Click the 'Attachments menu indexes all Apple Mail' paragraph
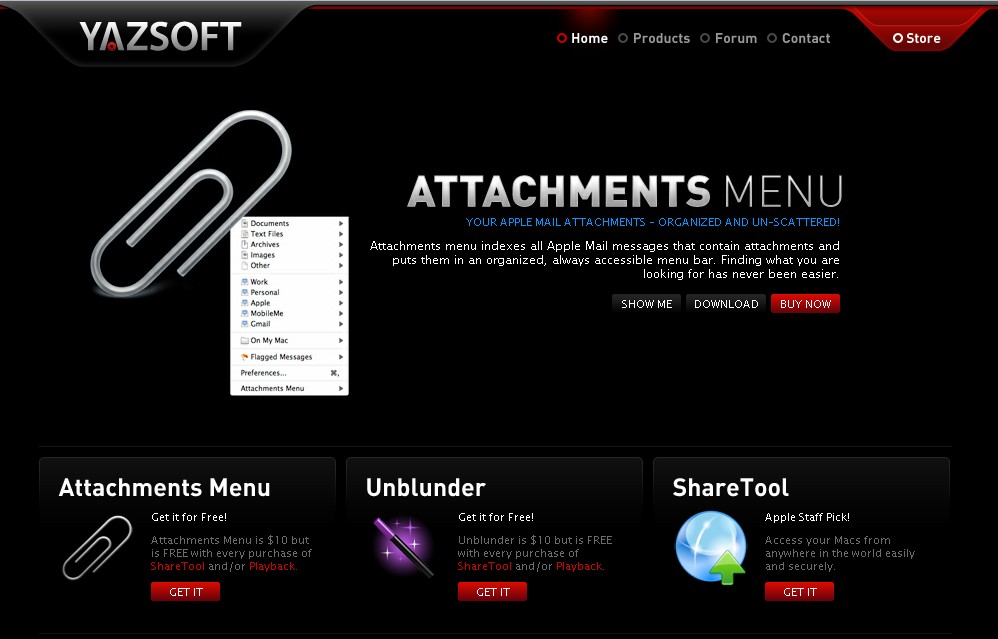Screen dimensions: 998x639 pos(605,260)
